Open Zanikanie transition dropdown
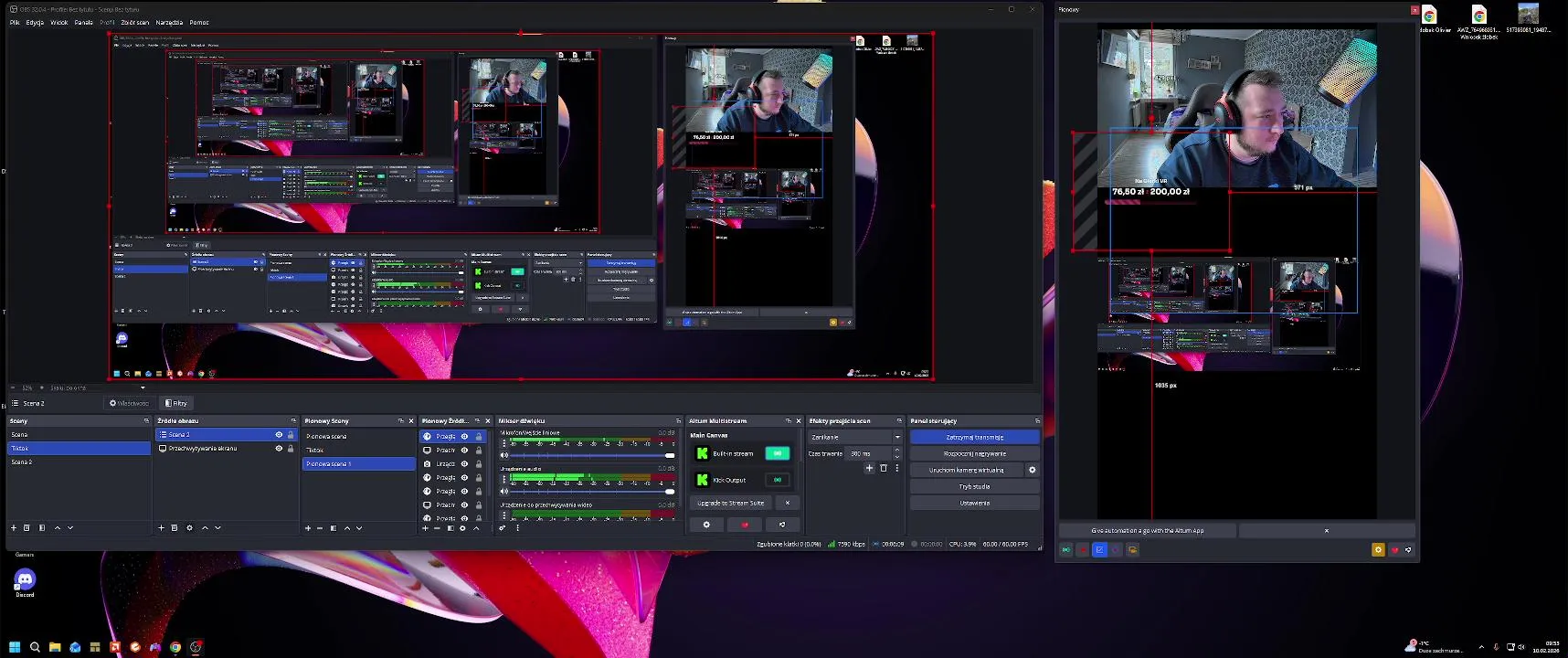The height and width of the screenshot is (658, 1568). 855,437
